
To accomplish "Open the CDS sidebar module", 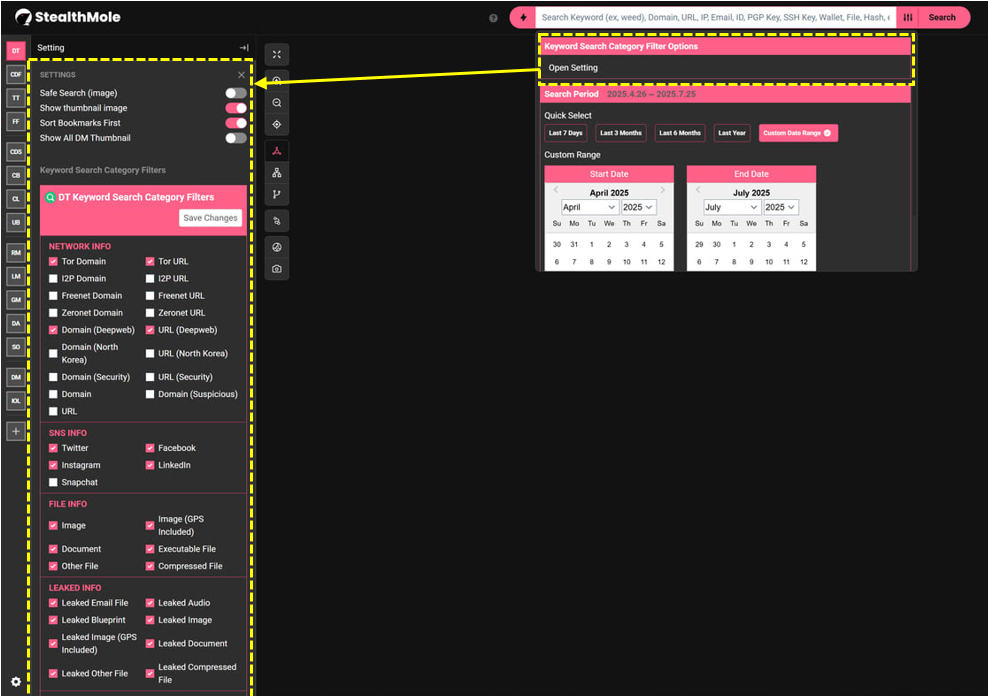I will coord(16,152).
